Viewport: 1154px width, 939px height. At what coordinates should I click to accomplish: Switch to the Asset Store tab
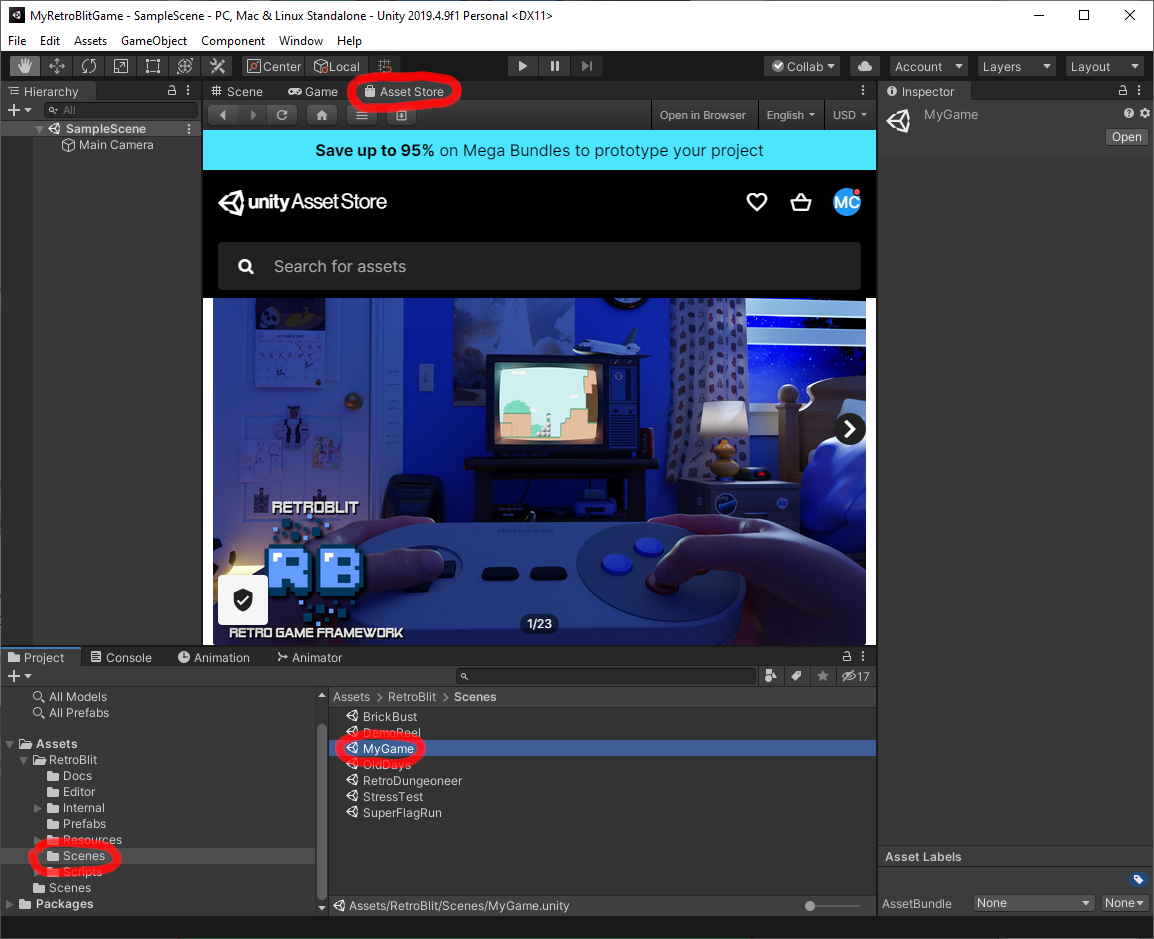[405, 91]
